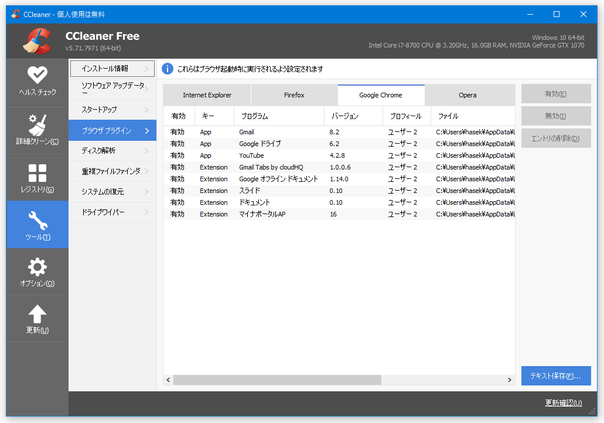This screenshot has width=604, height=423.
Task: Switch to the Opera tab
Action: (x=468, y=95)
